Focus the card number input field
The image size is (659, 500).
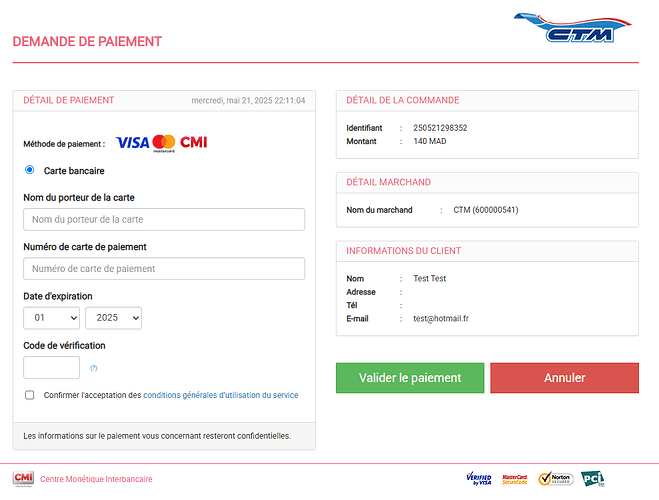pyautogui.click(x=164, y=268)
